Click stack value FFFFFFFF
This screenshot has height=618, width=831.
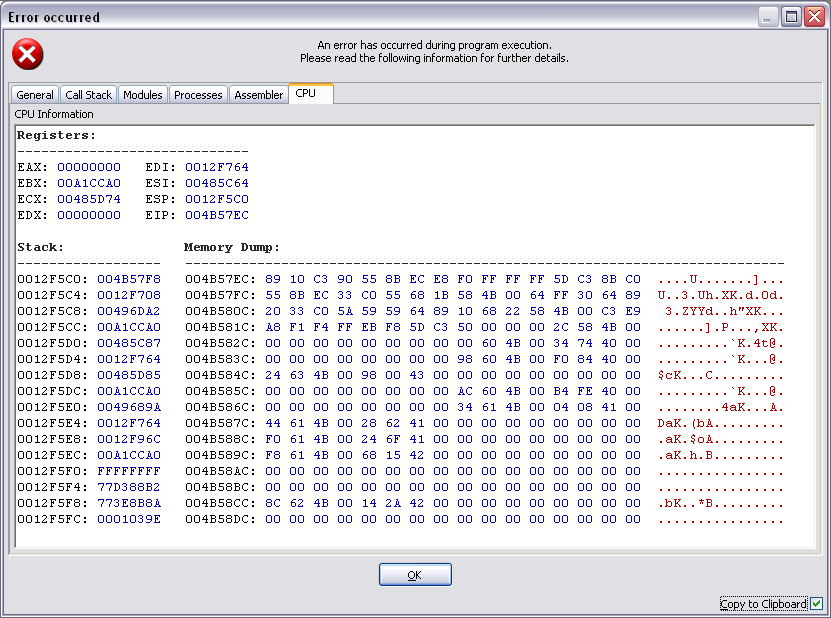pyautogui.click(x=129, y=471)
